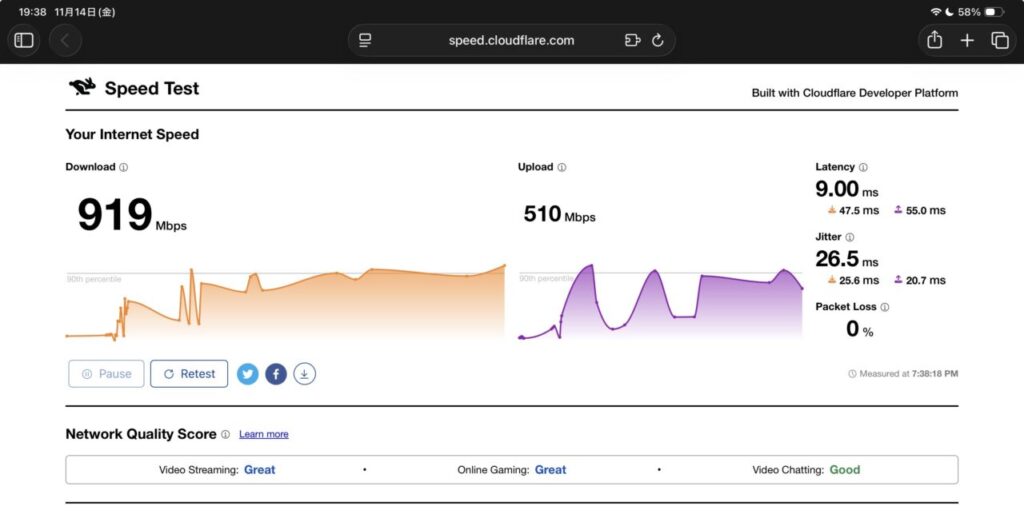The image size is (1024, 518).
Task: Share results on Facebook
Action: (x=276, y=374)
